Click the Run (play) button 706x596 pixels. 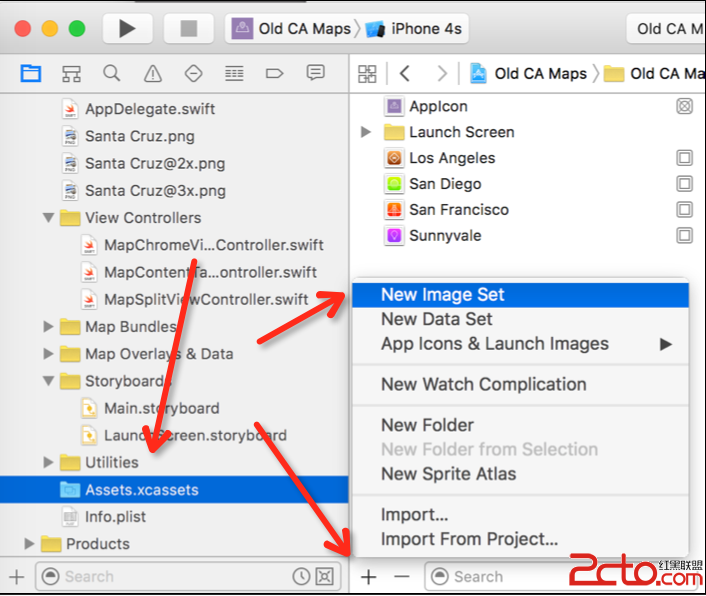[x=126, y=28]
